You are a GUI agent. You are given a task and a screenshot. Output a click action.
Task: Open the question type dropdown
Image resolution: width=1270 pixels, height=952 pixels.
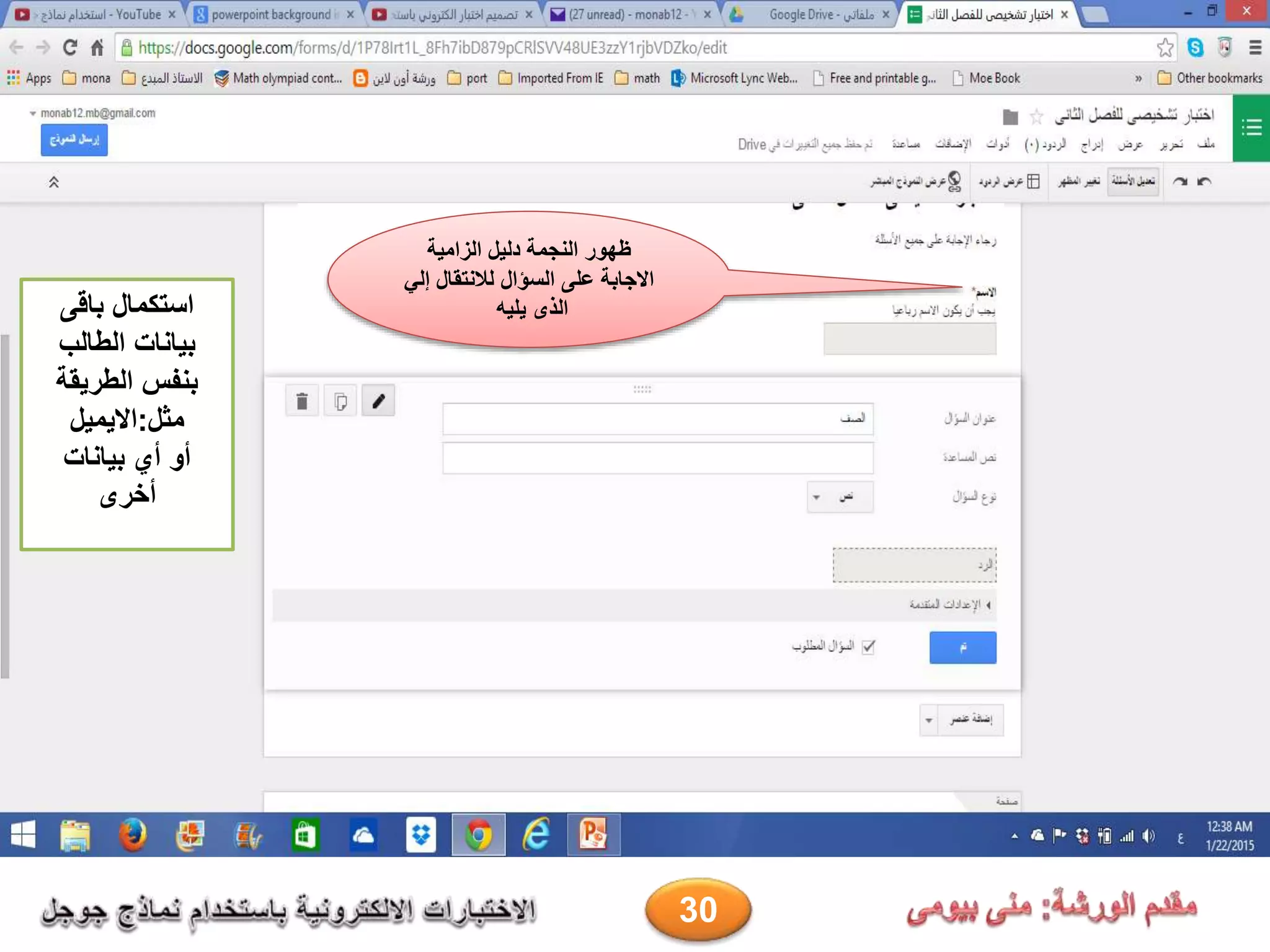click(840, 497)
